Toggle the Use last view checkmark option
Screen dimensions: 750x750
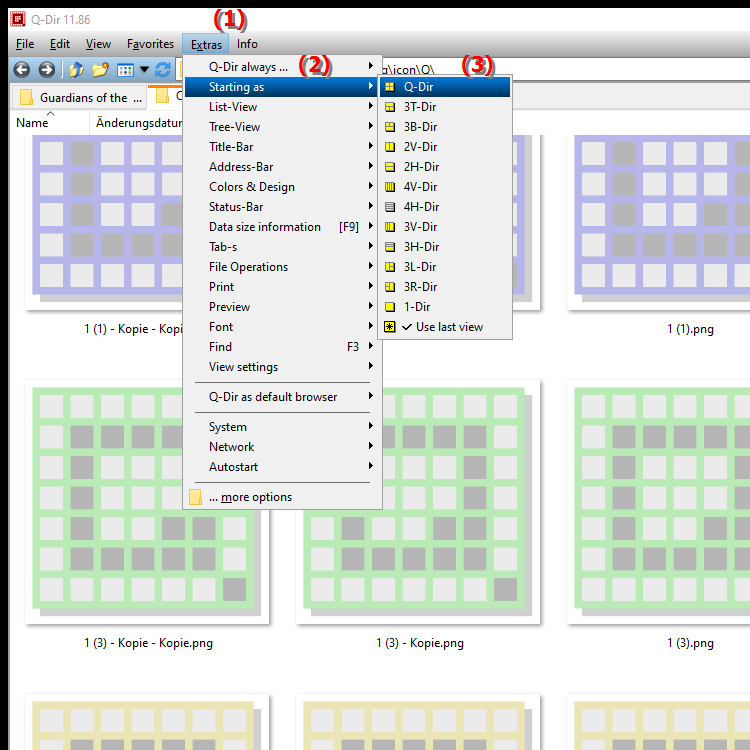click(x=445, y=327)
